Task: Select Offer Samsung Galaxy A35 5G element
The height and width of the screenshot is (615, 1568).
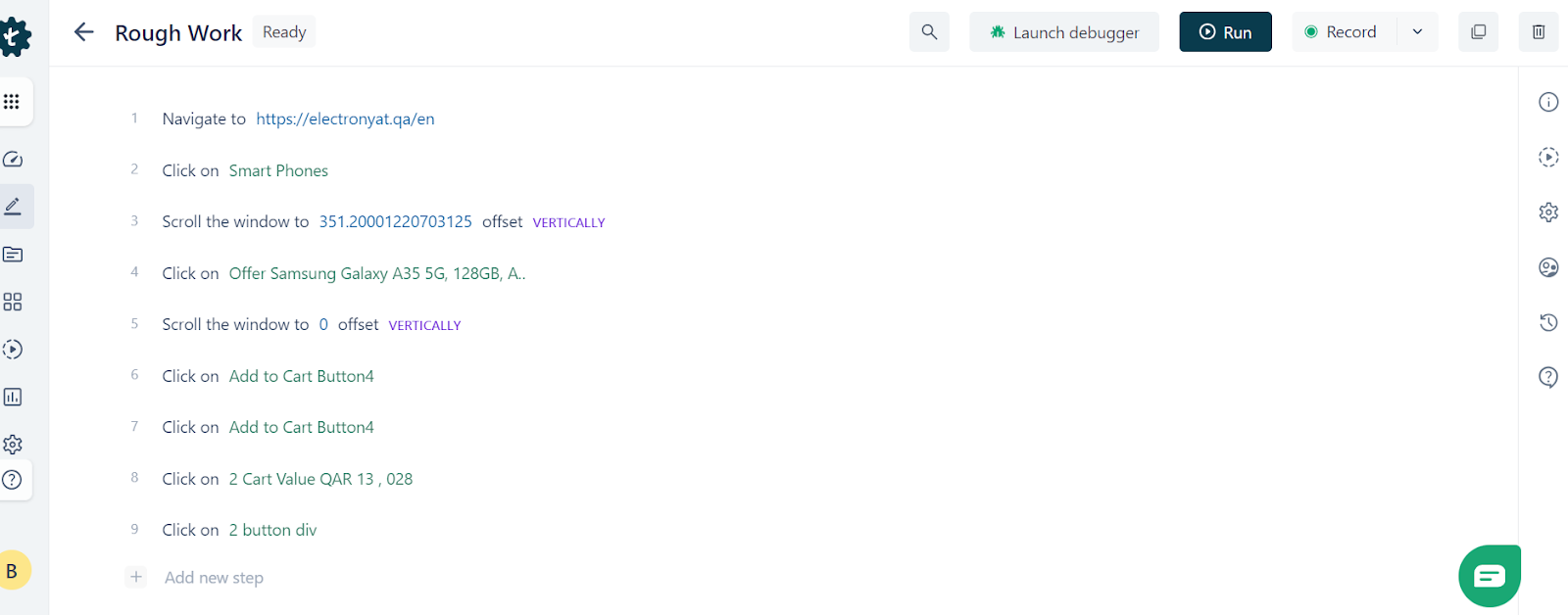Action: [x=377, y=273]
